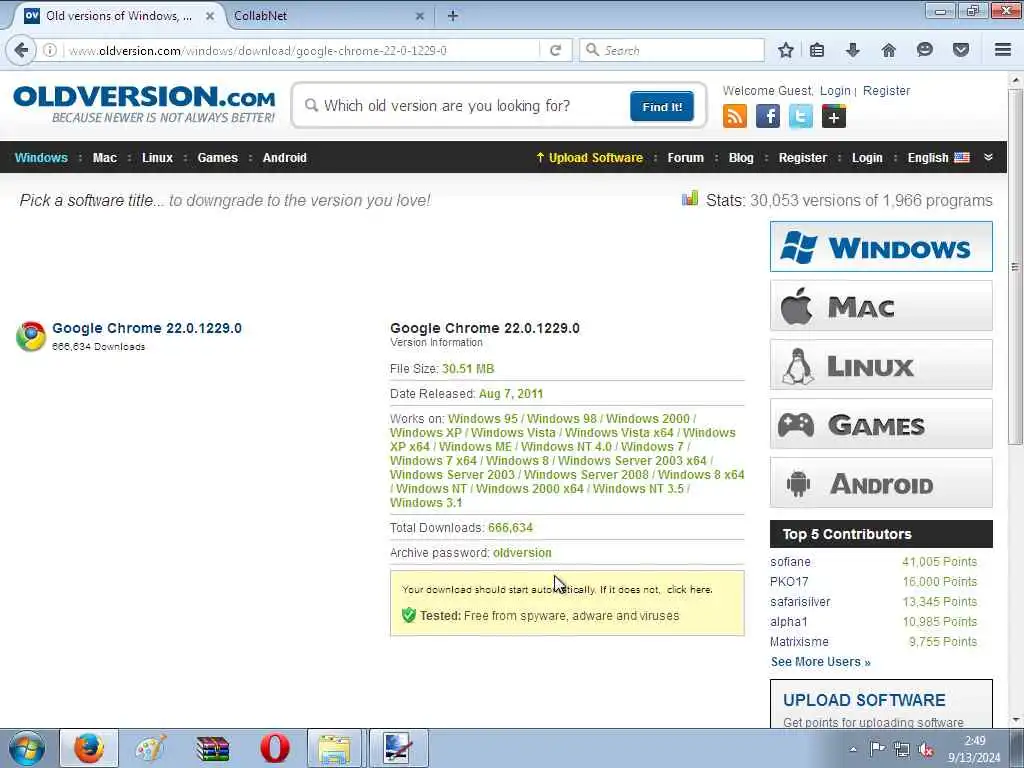Image resolution: width=1024 pixels, height=768 pixels.
Task: Select the big LINUX sidebar button
Action: (x=881, y=364)
